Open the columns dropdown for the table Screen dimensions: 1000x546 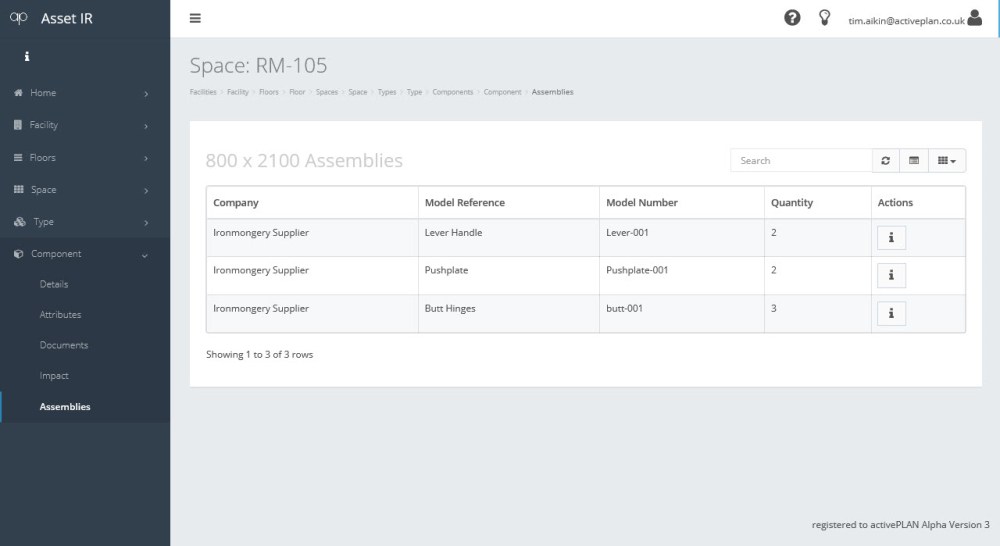(947, 160)
